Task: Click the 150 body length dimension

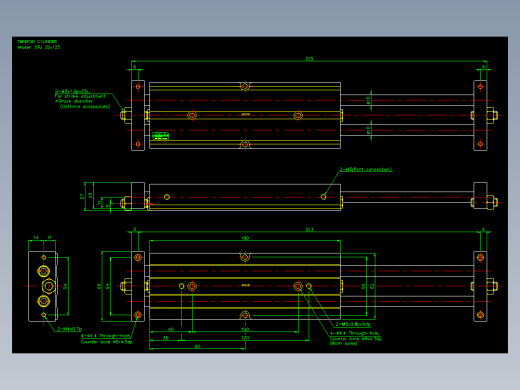Action: tap(245, 238)
